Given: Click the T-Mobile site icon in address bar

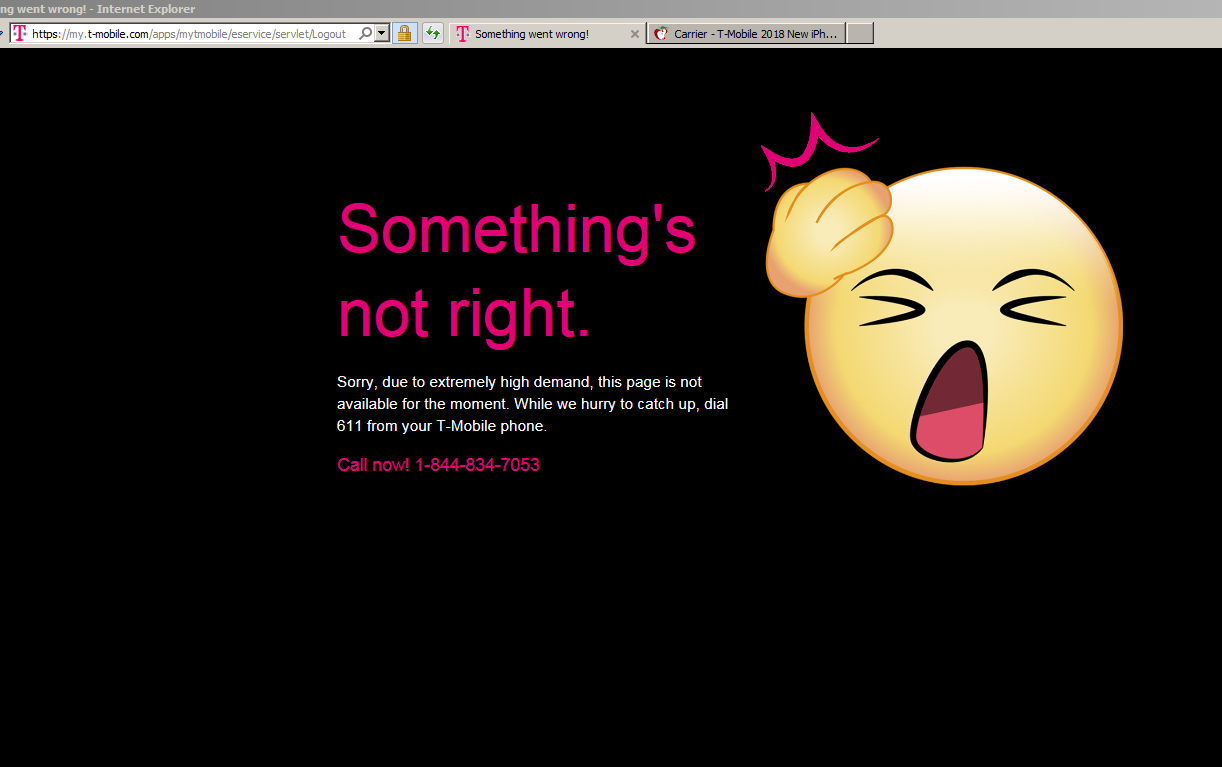Looking at the screenshot, I should (19, 33).
